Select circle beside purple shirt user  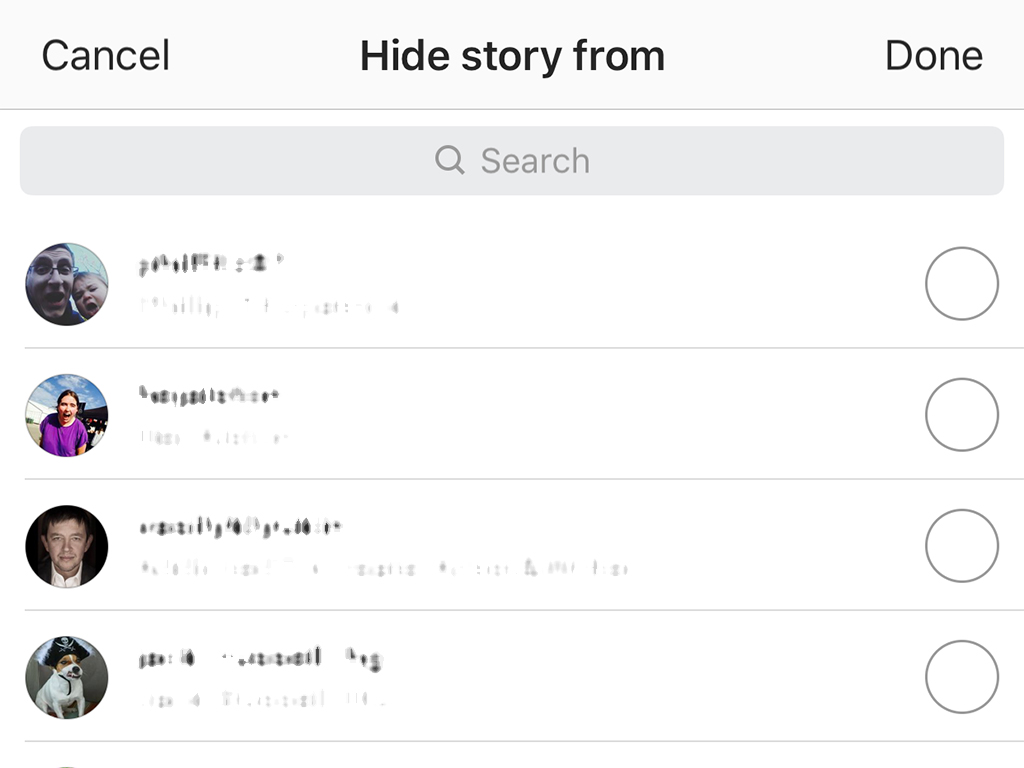tap(961, 415)
